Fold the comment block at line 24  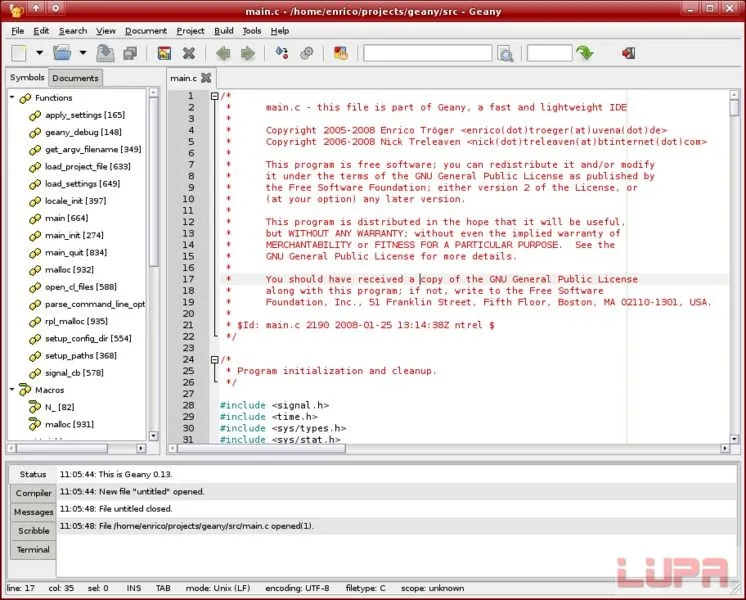(215, 360)
